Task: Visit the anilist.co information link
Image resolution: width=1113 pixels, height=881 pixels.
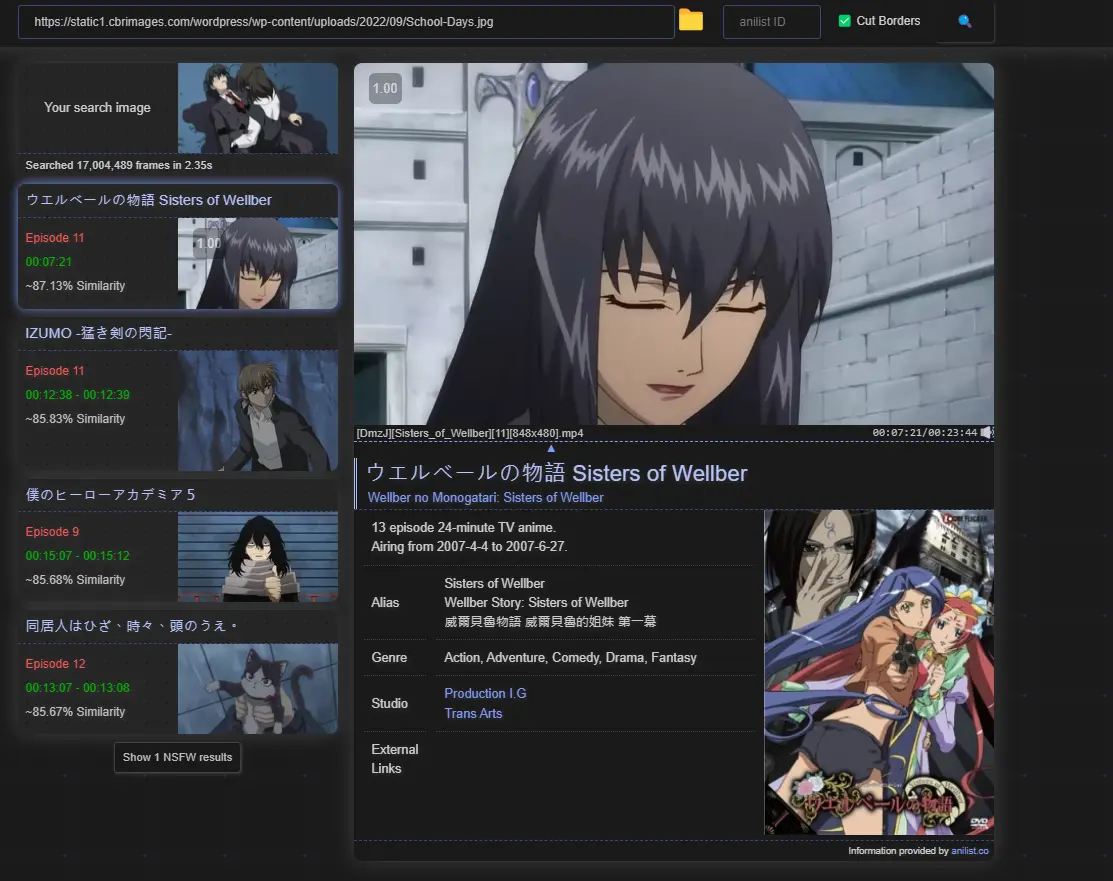Action: (x=970, y=850)
